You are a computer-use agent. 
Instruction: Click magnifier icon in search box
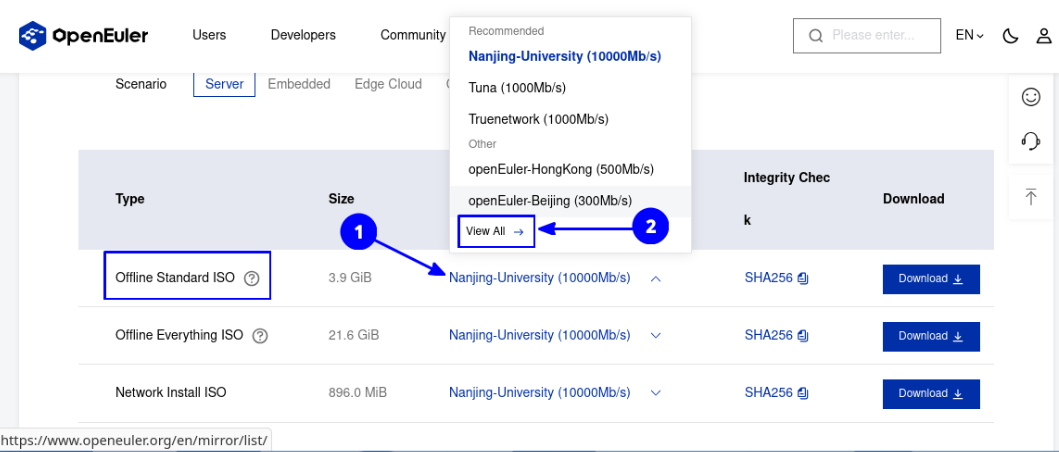click(x=816, y=36)
